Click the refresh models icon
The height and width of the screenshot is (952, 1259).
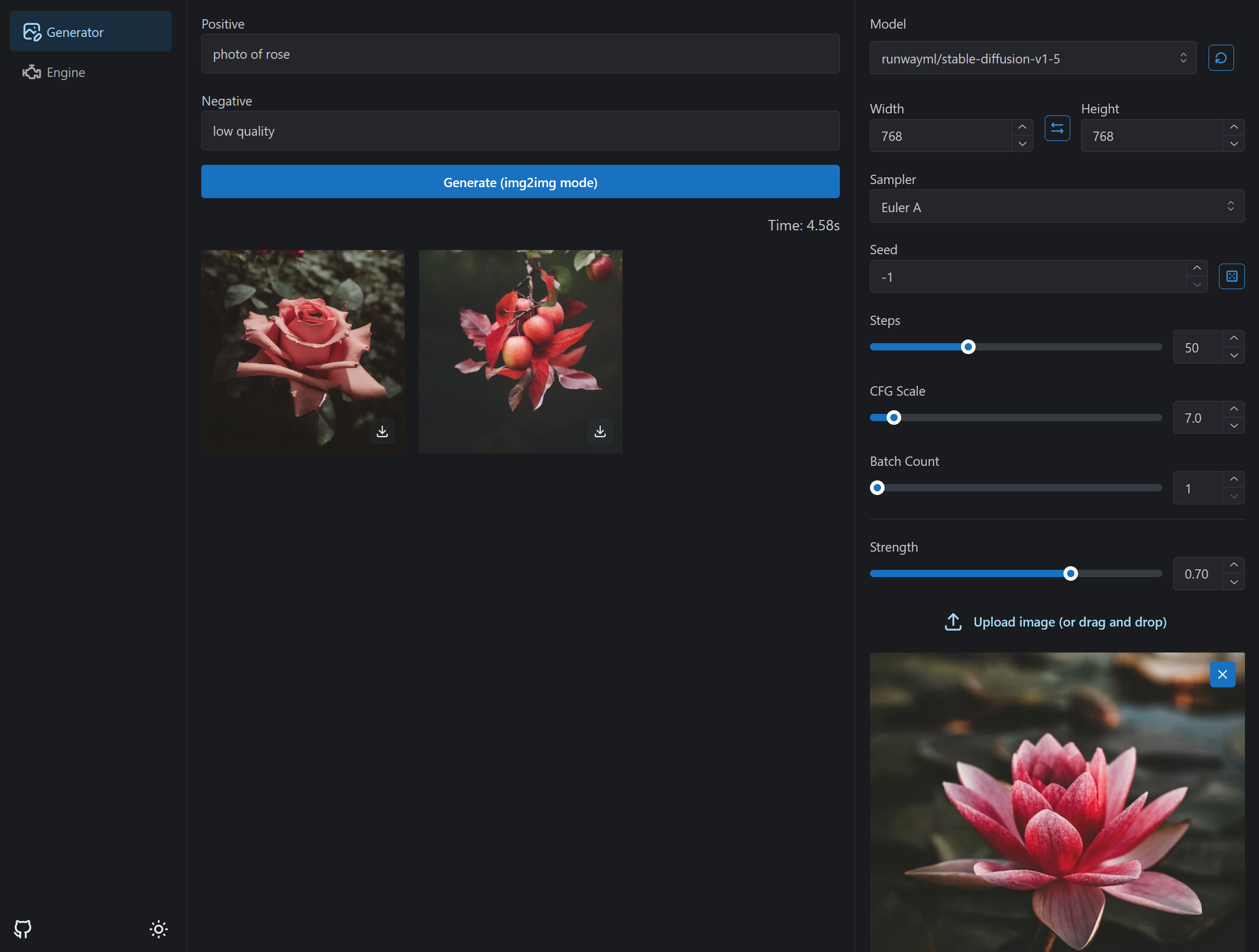tap(1221, 58)
